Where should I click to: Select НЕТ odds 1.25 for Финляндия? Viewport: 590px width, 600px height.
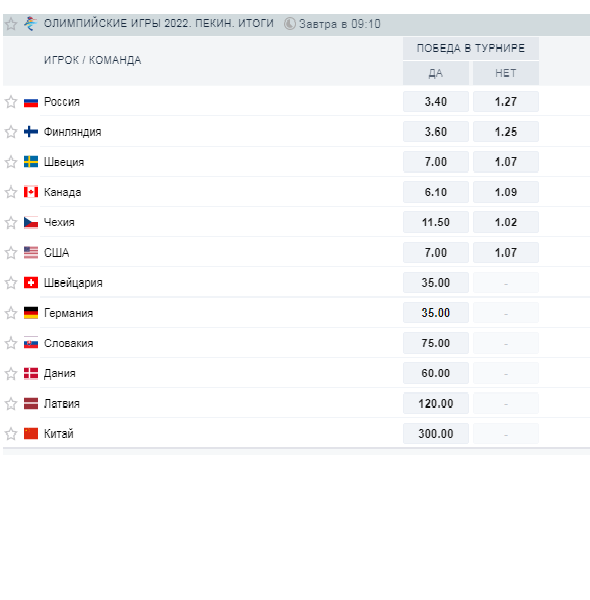(x=506, y=132)
